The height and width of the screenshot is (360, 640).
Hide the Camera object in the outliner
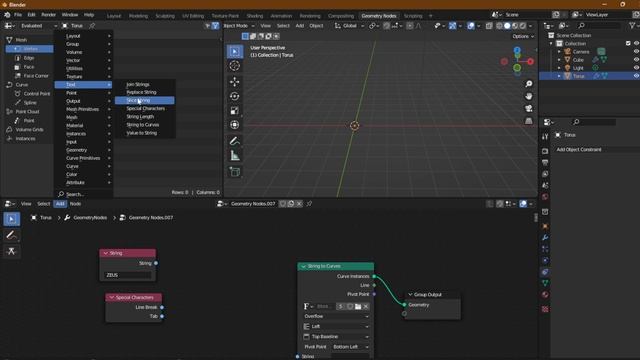tap(636, 52)
